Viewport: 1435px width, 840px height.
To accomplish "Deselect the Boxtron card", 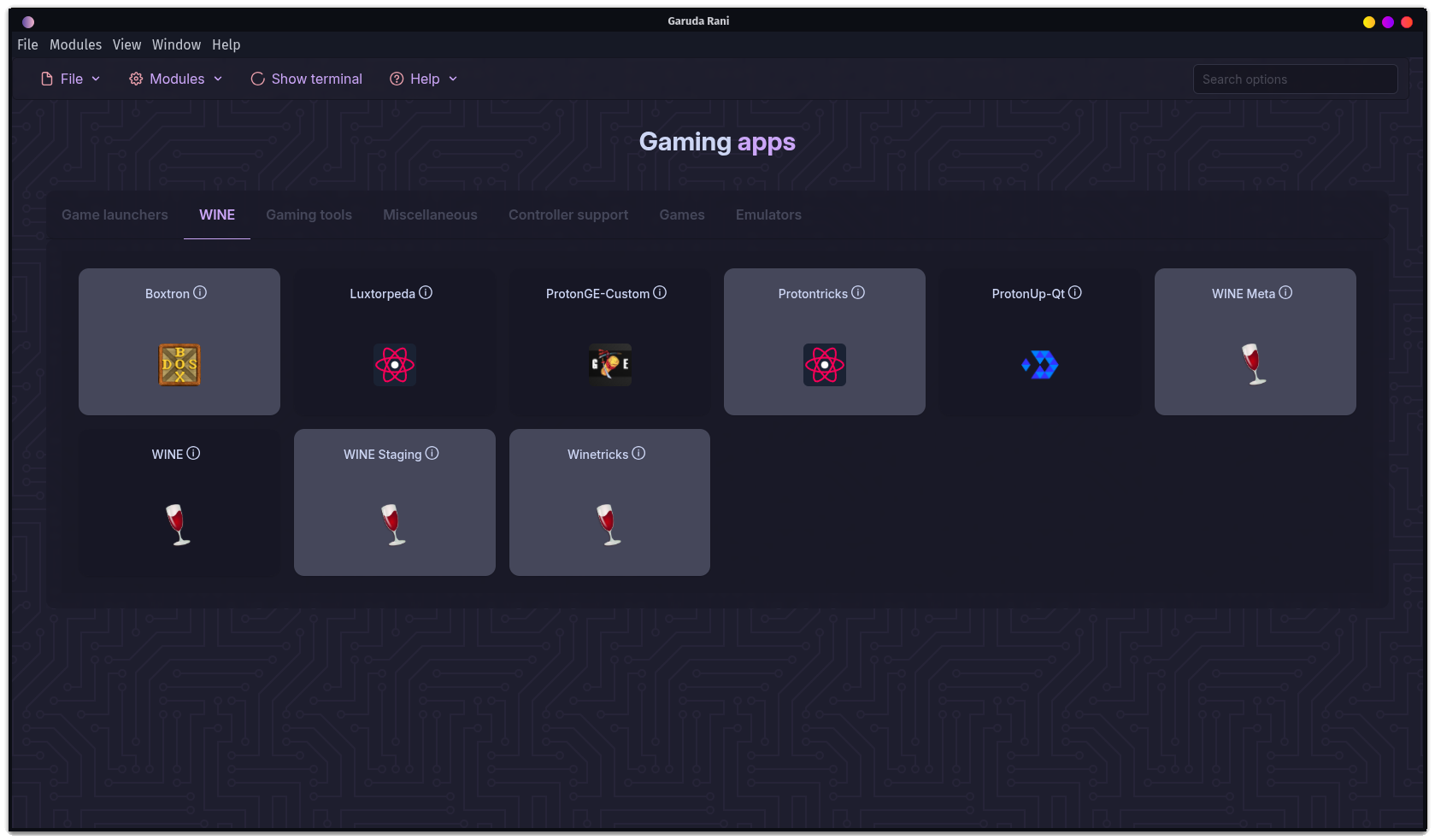I will [x=179, y=342].
